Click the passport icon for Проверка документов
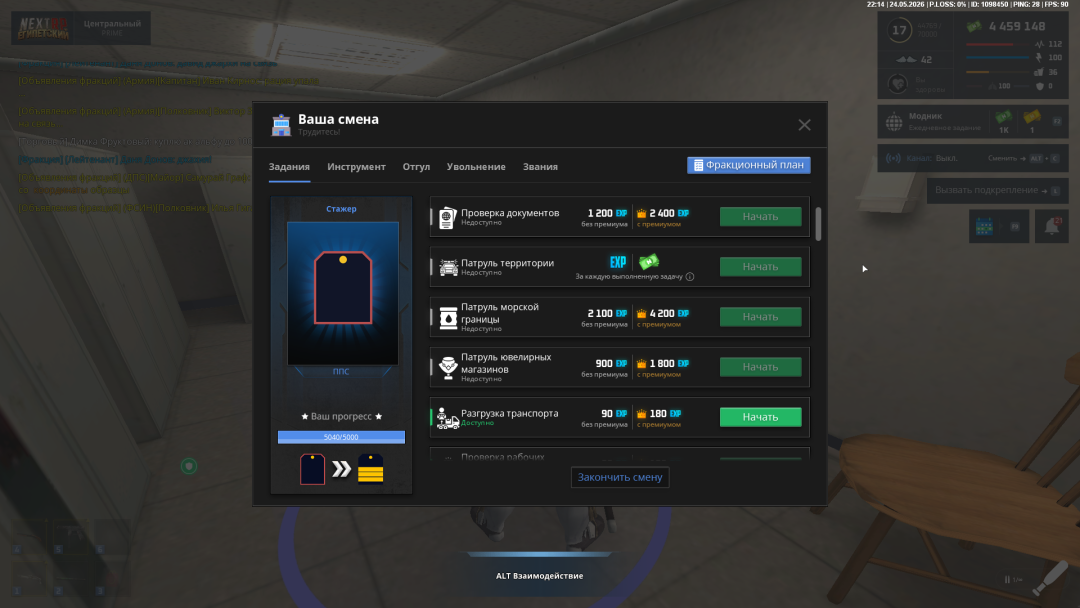This screenshot has height=608, width=1080. coord(448,217)
